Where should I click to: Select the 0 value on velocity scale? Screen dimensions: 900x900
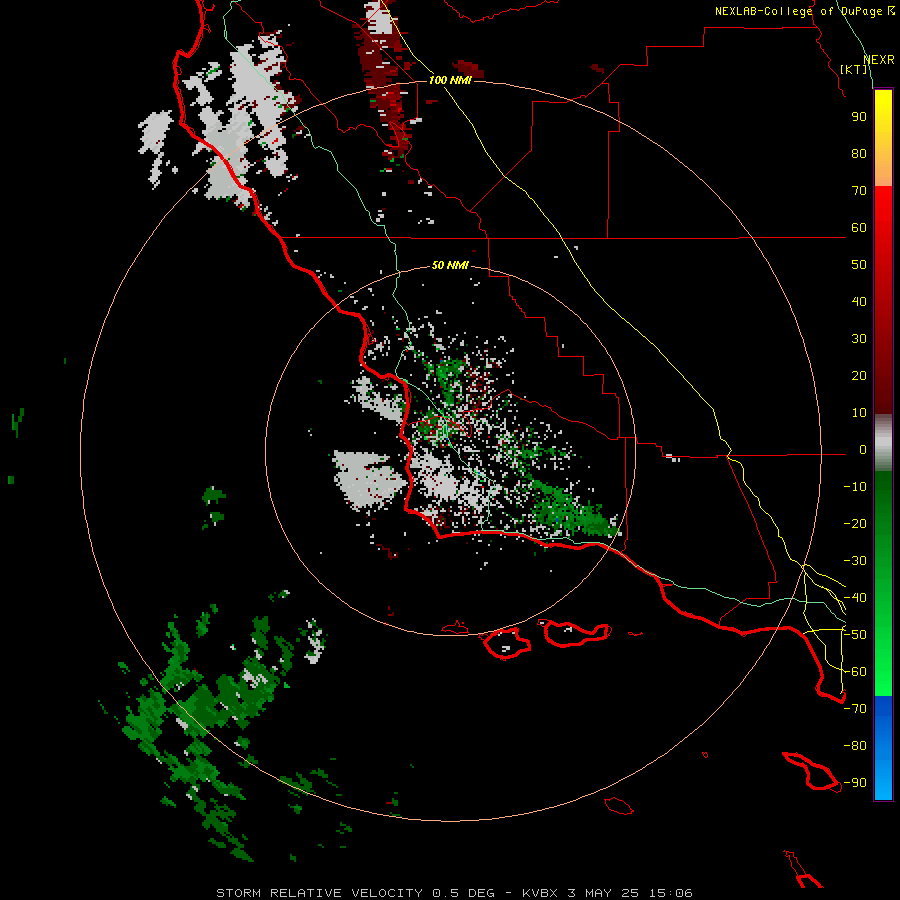click(x=863, y=449)
